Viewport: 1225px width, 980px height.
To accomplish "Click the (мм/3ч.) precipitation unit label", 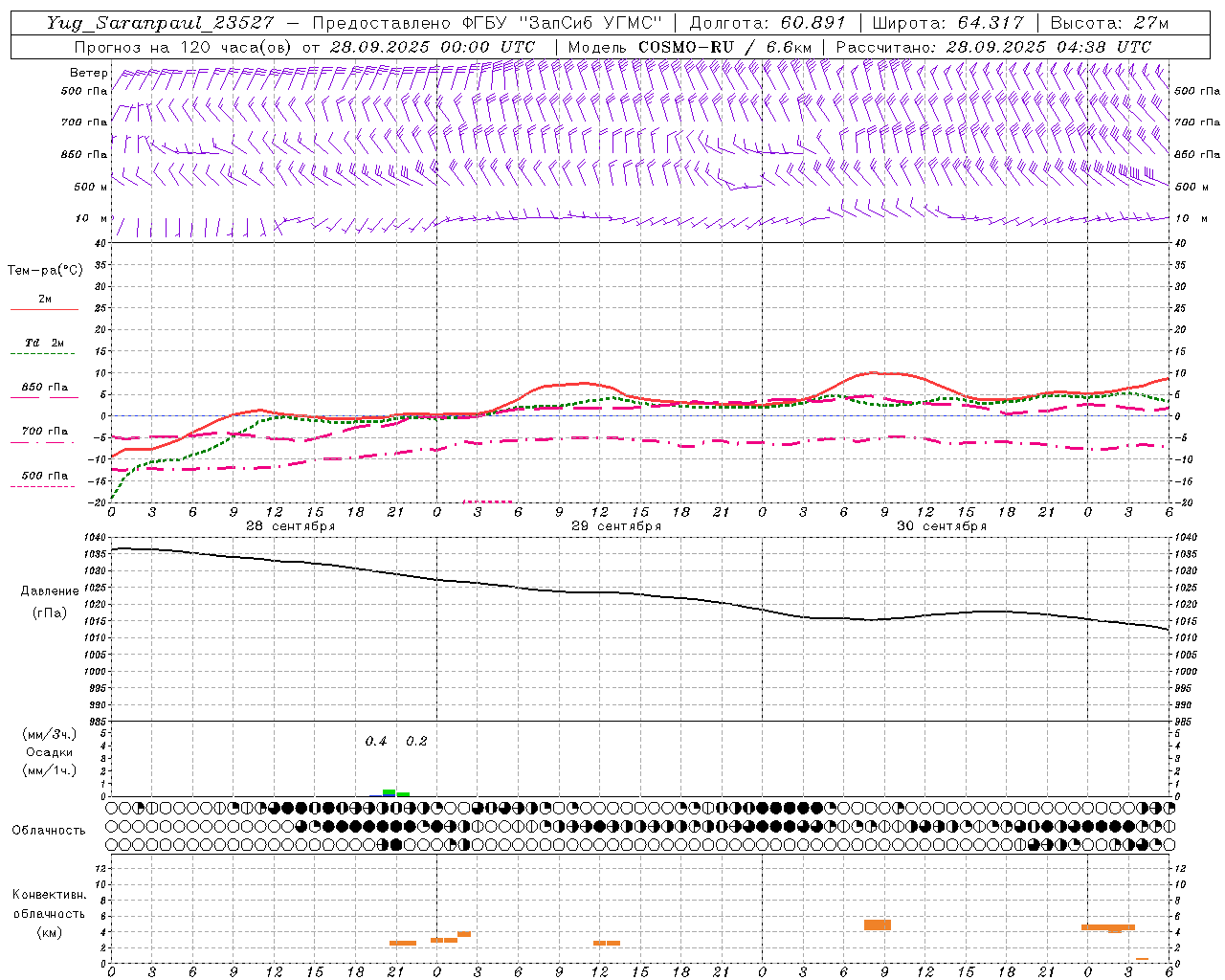I will pyautogui.click(x=50, y=734).
